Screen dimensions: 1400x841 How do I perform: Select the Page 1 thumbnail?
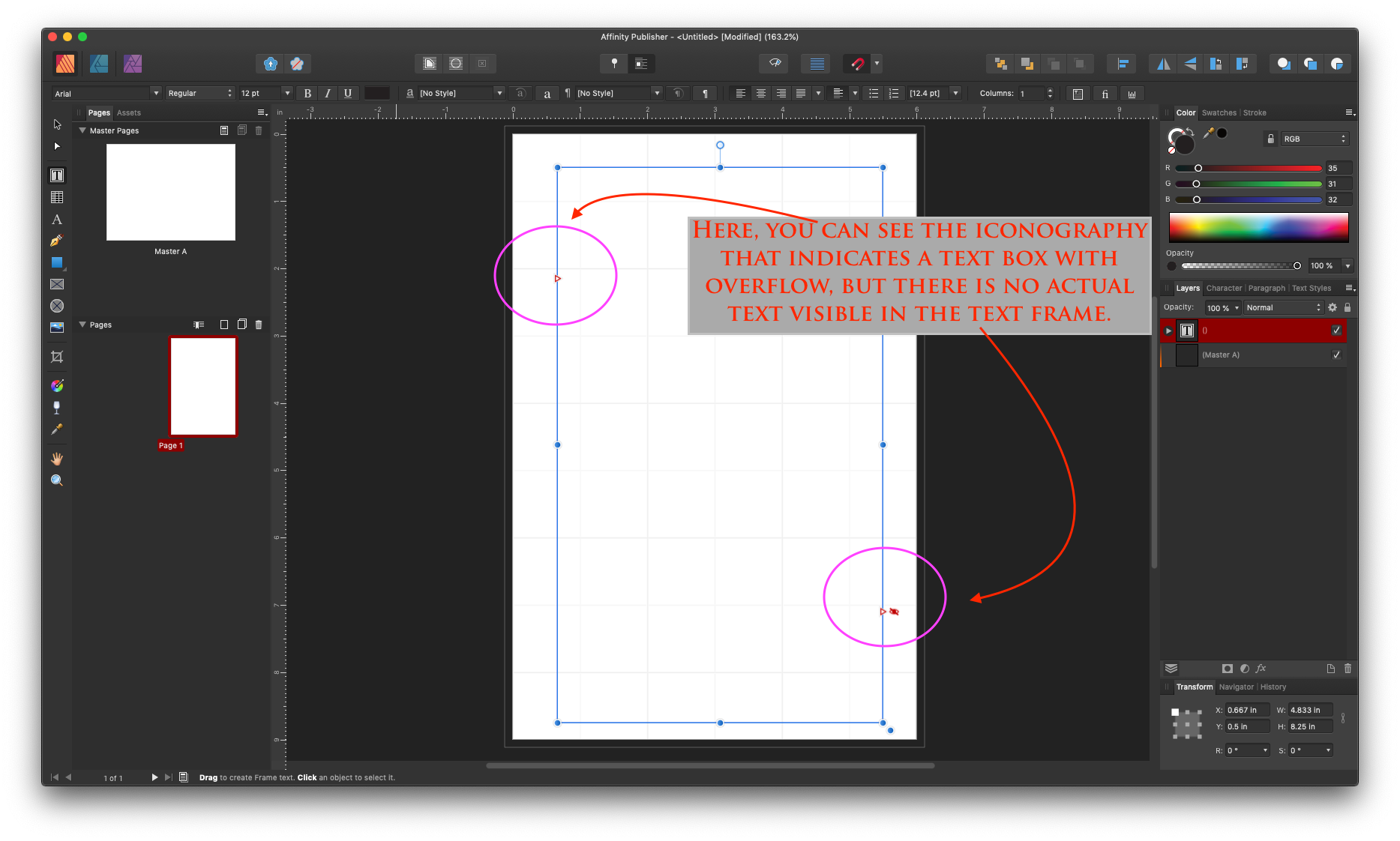coord(203,386)
